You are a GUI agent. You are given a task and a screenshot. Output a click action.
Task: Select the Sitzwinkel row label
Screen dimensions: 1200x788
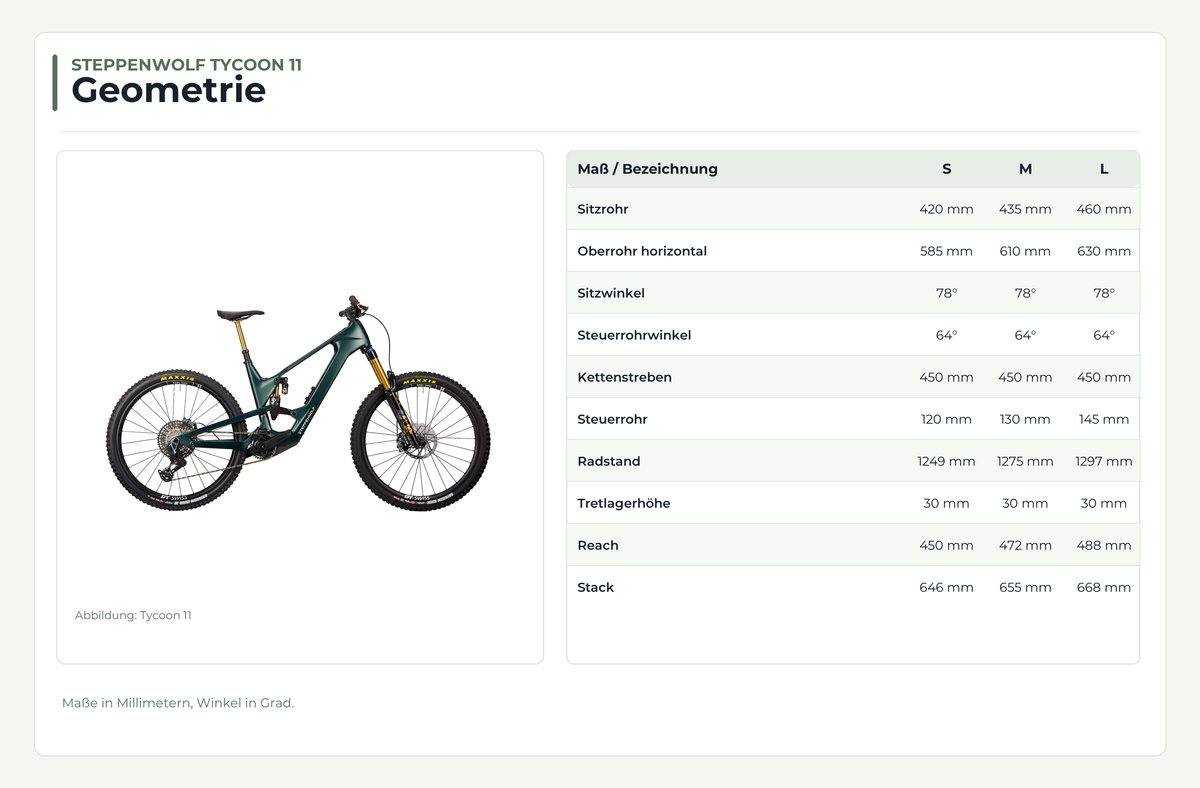point(611,293)
